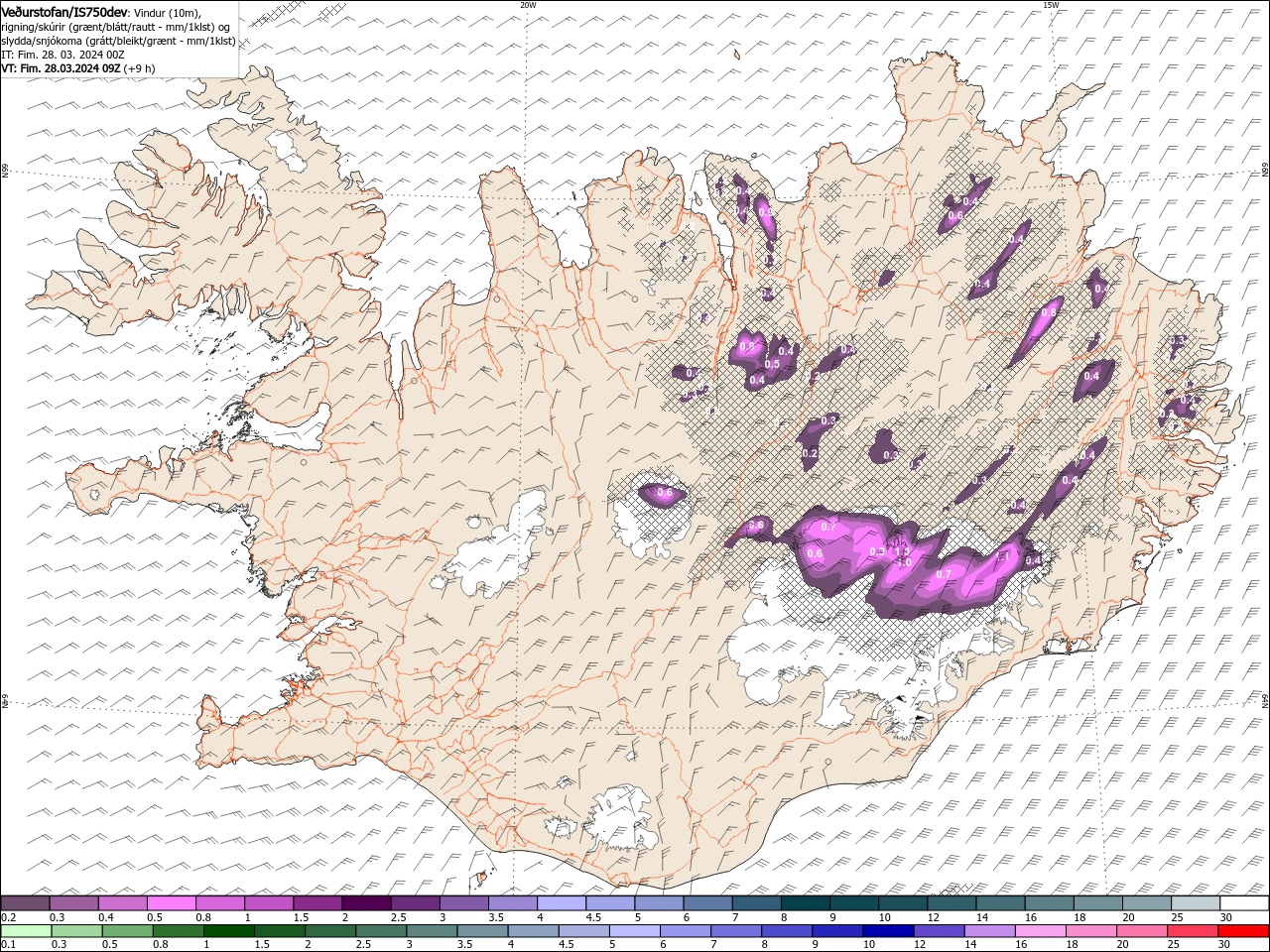Image resolution: width=1270 pixels, height=952 pixels.
Task: Click the 'slydda/snjókoma' description line
Action: coord(118,41)
